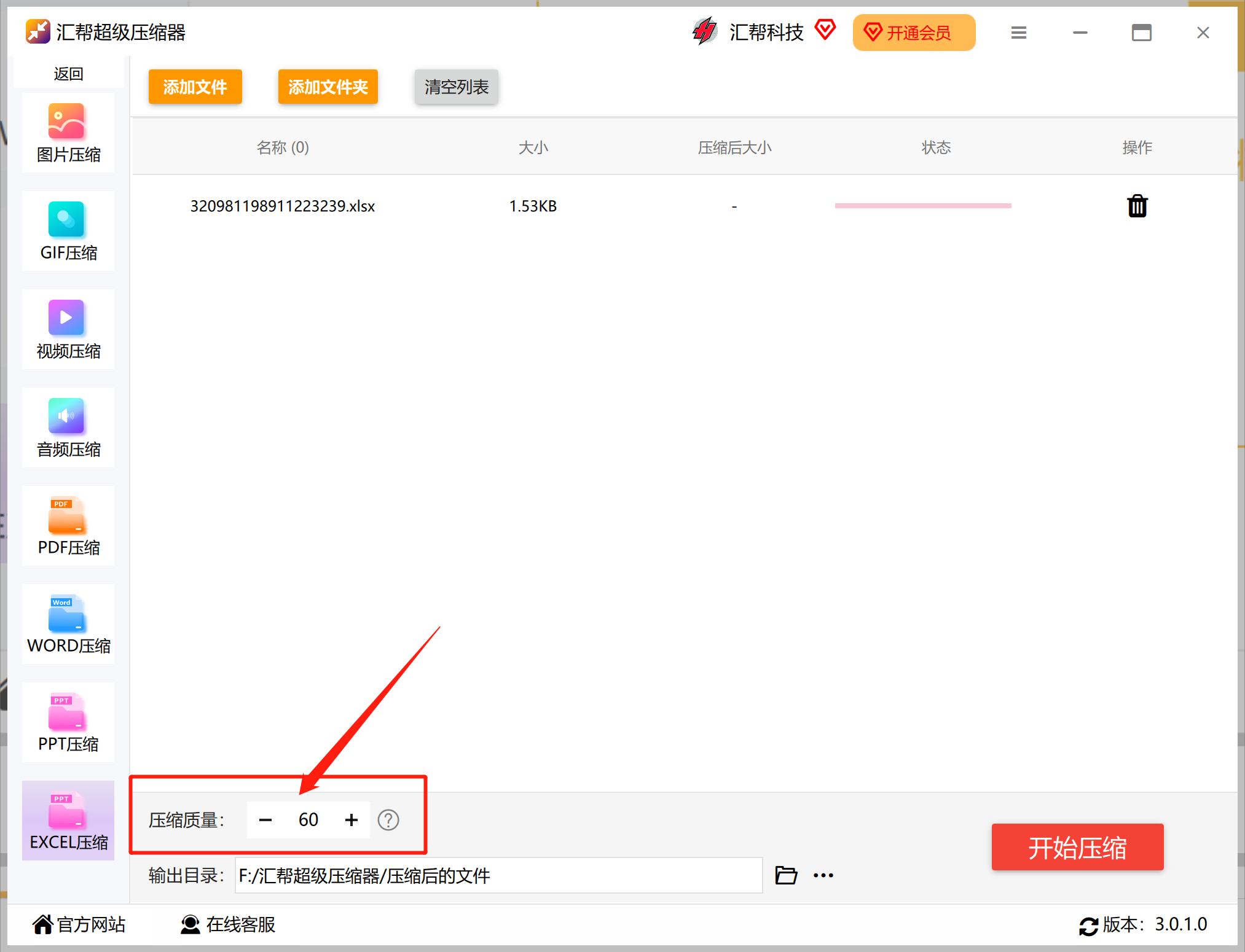Click the compression quality value 60

pos(308,820)
